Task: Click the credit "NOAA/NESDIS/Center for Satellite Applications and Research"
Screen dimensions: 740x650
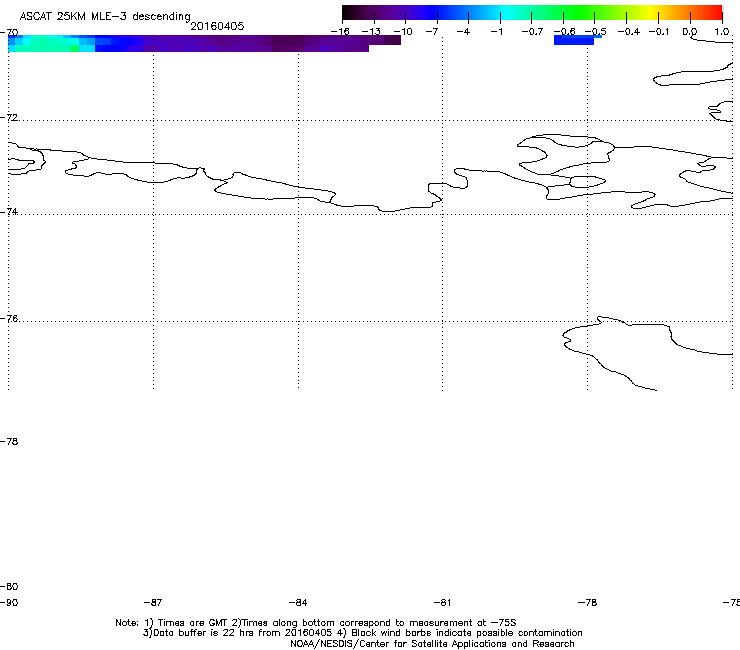Action: (x=432, y=643)
